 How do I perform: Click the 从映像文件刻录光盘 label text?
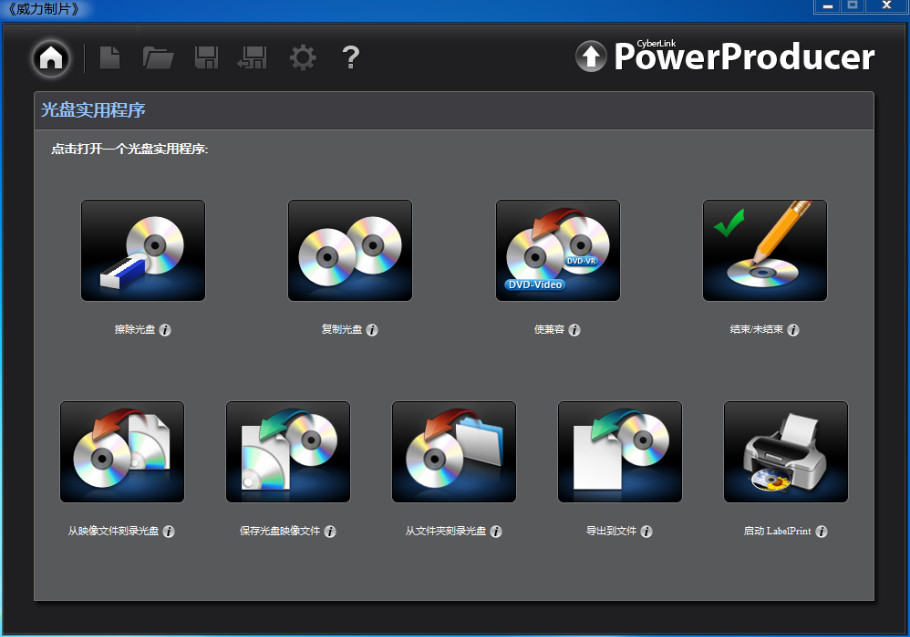113,531
